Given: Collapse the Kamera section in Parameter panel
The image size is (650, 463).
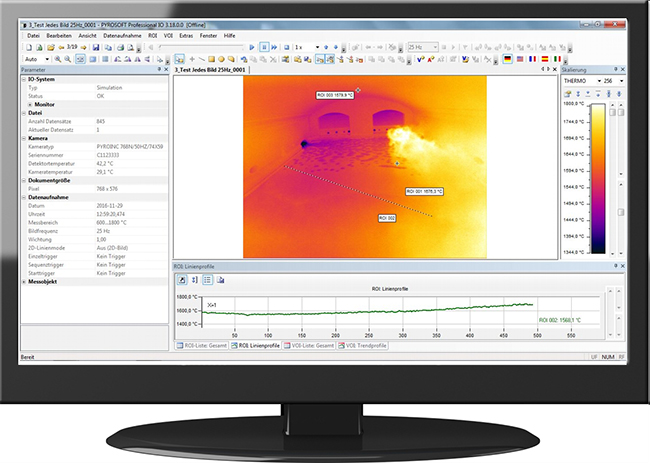Looking at the screenshot, I should 24,138.
